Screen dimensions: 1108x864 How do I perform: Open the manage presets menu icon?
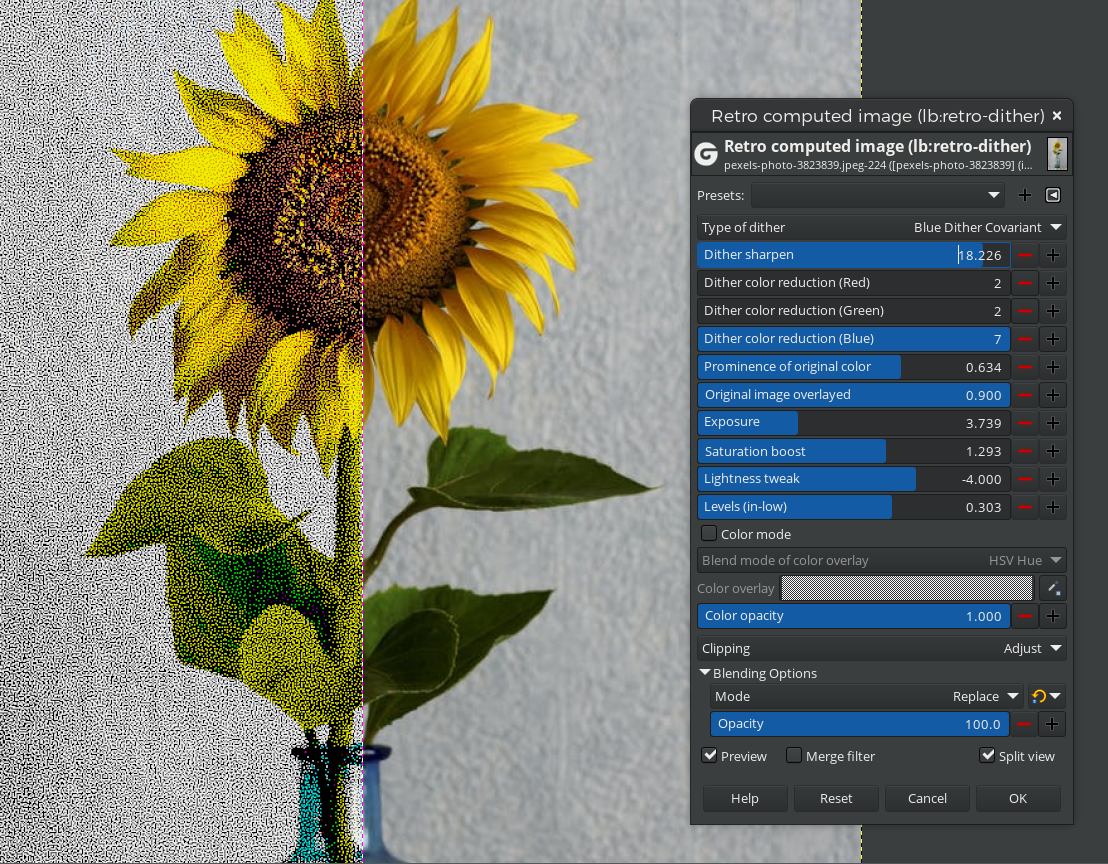1053,195
